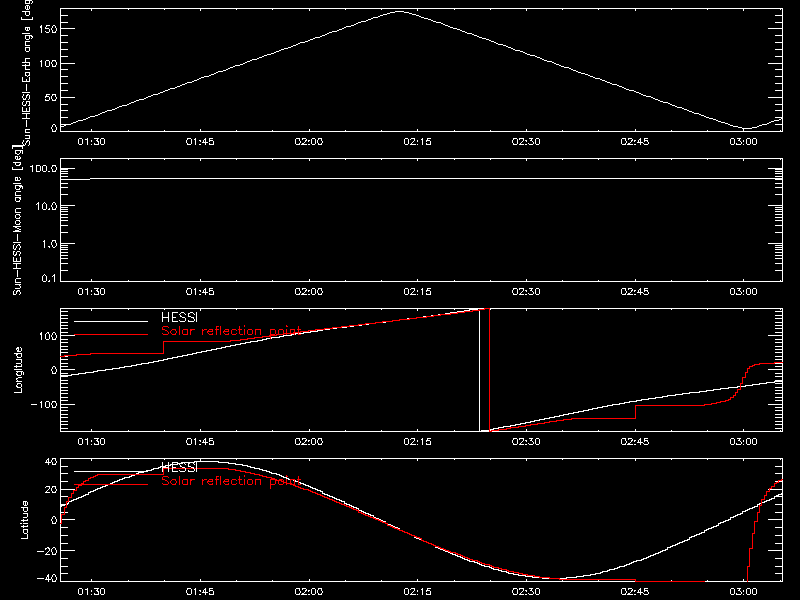The image size is (800, 600).
Task: Click the 100.0 tick on the Moon angle plot
Action: tap(43, 168)
